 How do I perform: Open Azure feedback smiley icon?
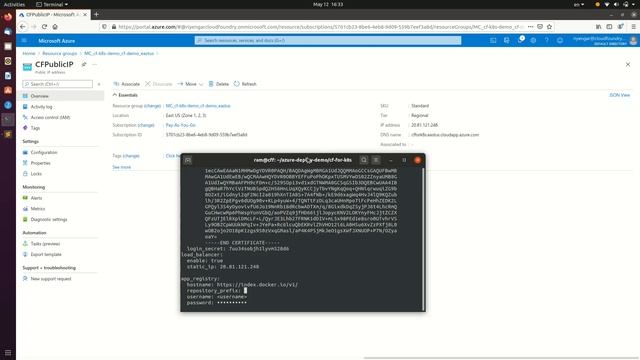coord(560,40)
